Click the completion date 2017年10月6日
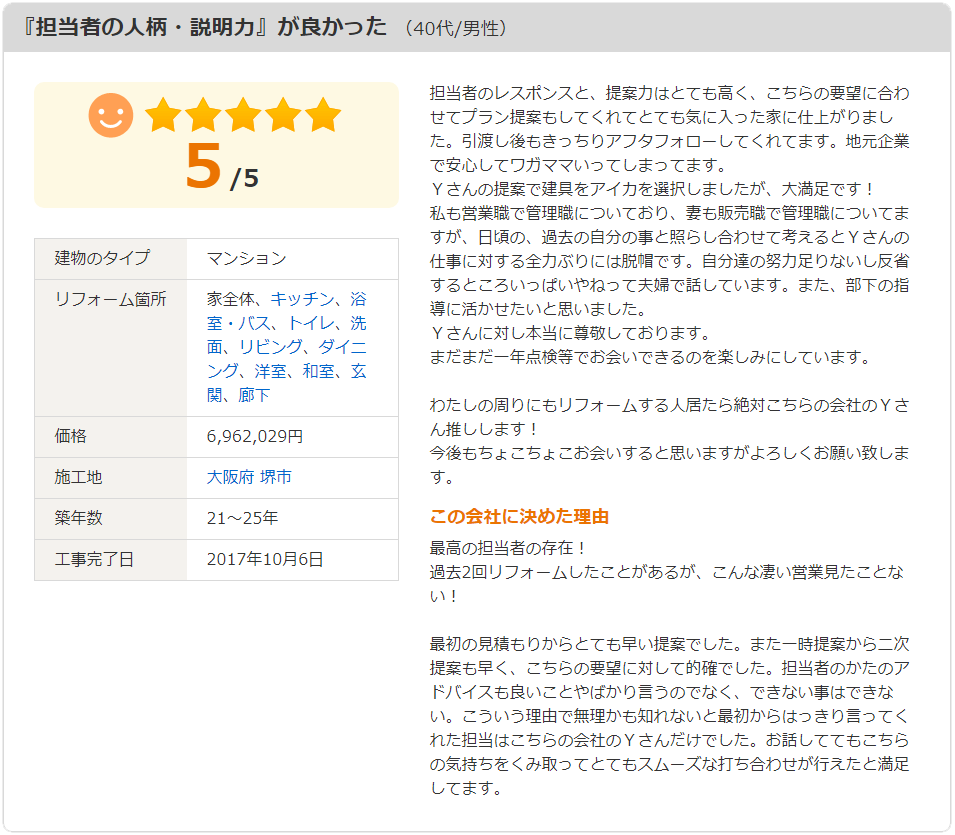 (x=265, y=559)
